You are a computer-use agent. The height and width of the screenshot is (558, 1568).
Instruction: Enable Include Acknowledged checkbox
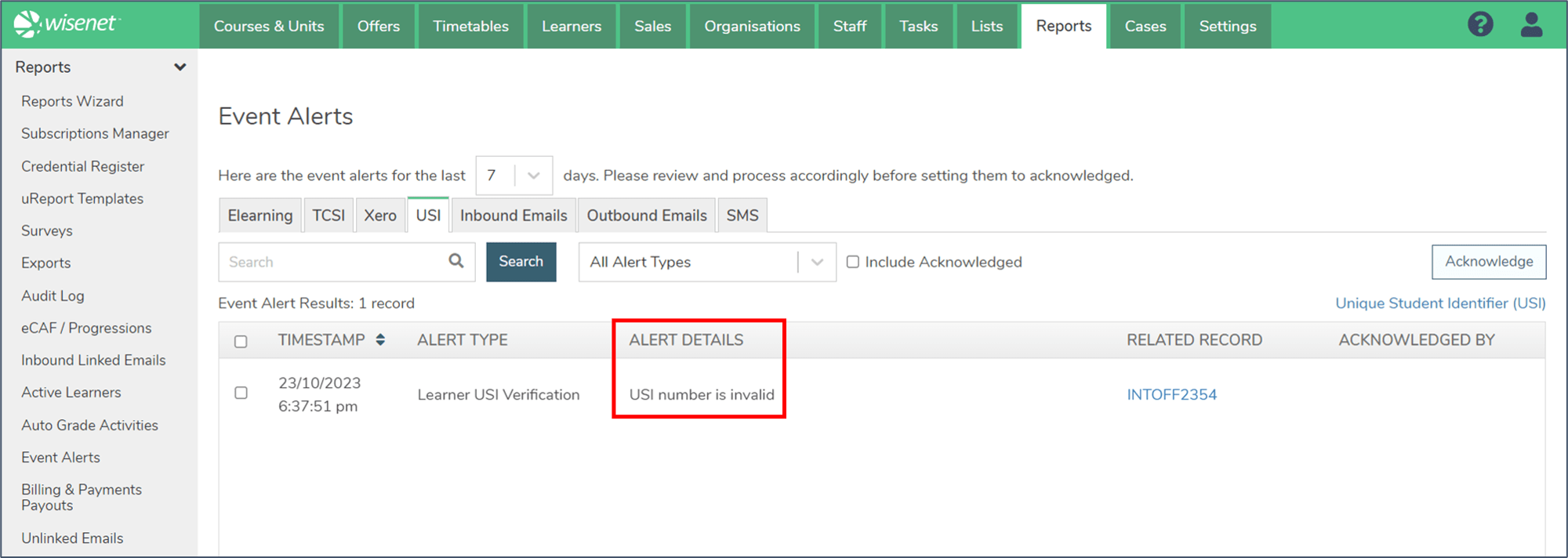[853, 262]
